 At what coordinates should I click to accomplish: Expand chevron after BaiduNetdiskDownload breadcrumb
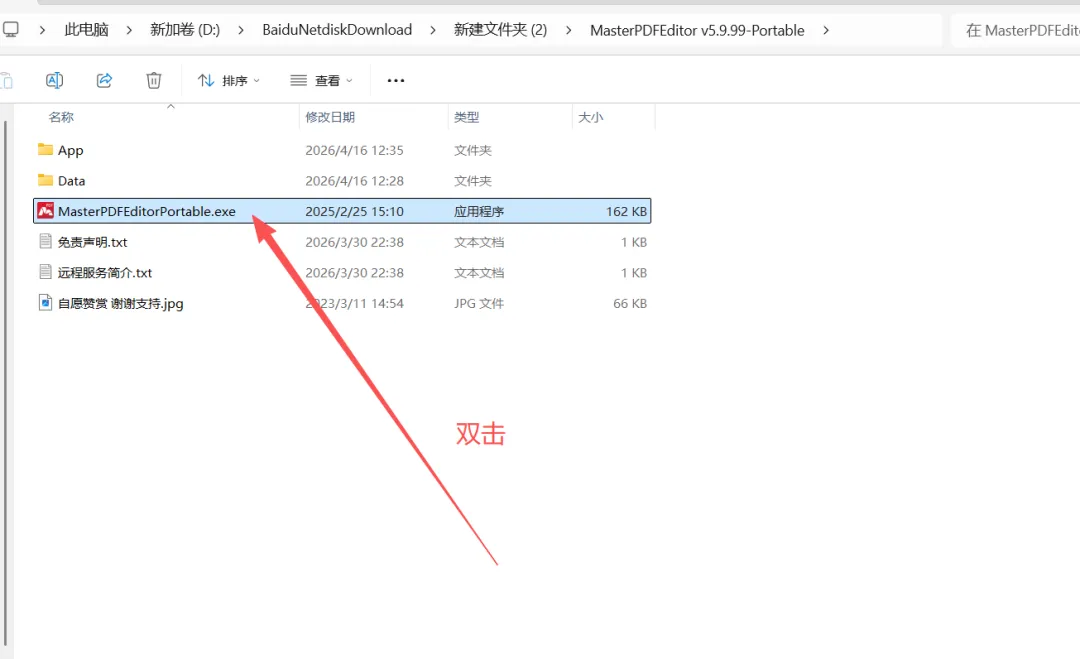(x=433, y=30)
